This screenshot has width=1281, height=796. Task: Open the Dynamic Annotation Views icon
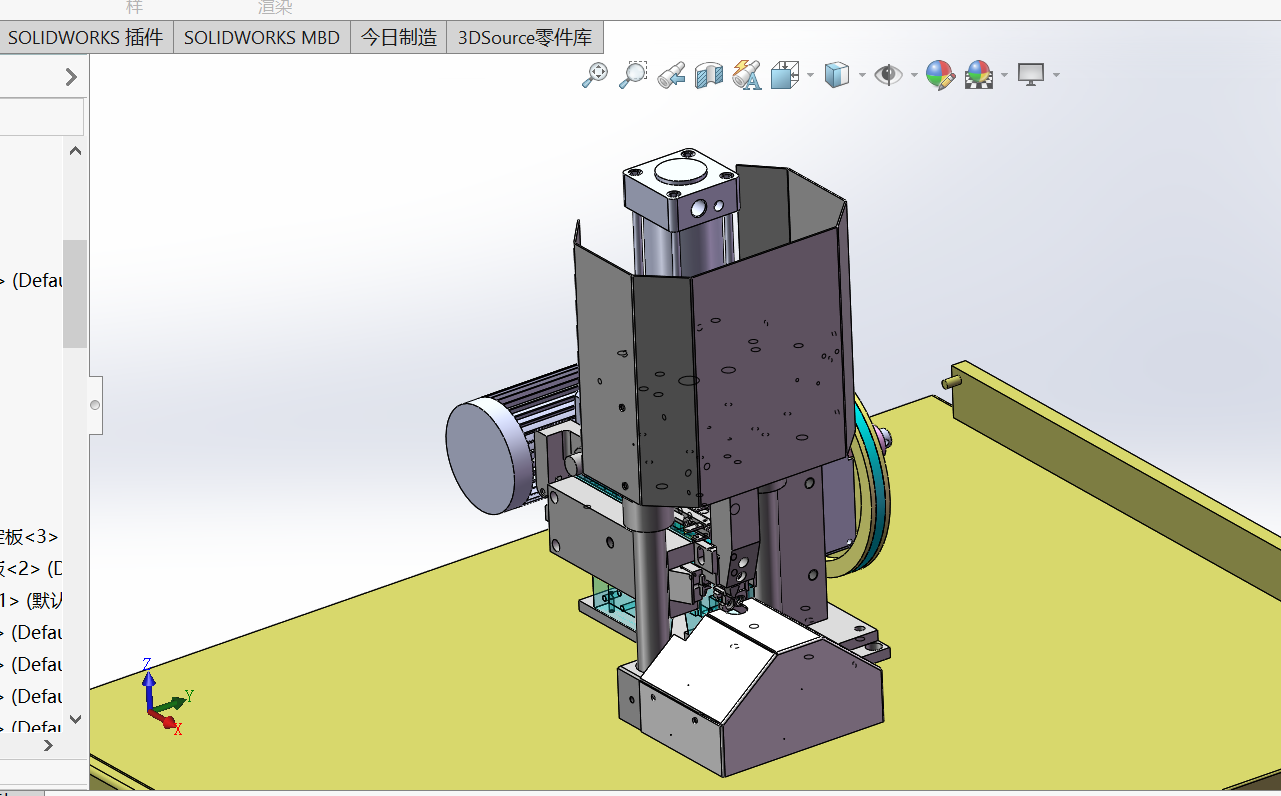click(747, 75)
